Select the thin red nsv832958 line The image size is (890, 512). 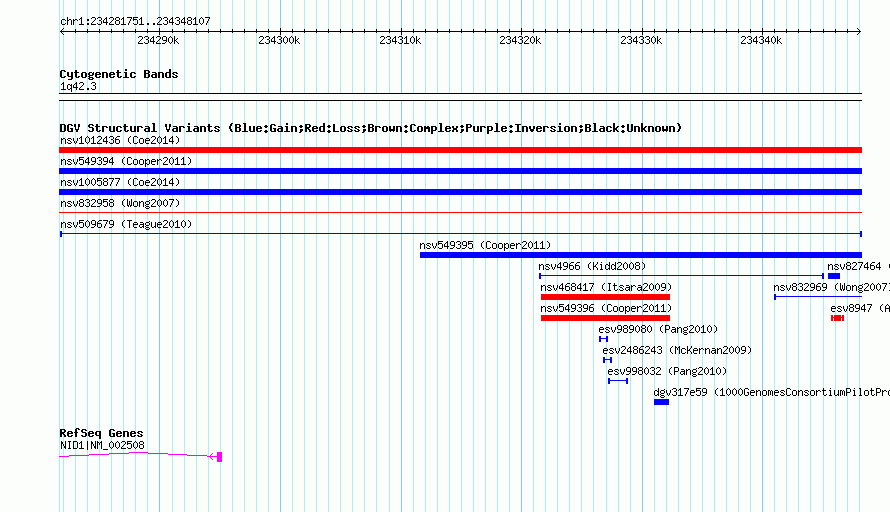point(460,213)
